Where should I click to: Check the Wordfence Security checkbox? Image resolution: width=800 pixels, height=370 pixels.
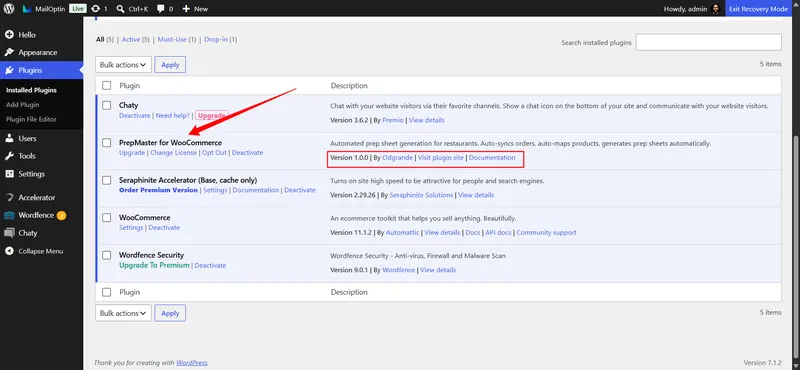tap(106, 255)
